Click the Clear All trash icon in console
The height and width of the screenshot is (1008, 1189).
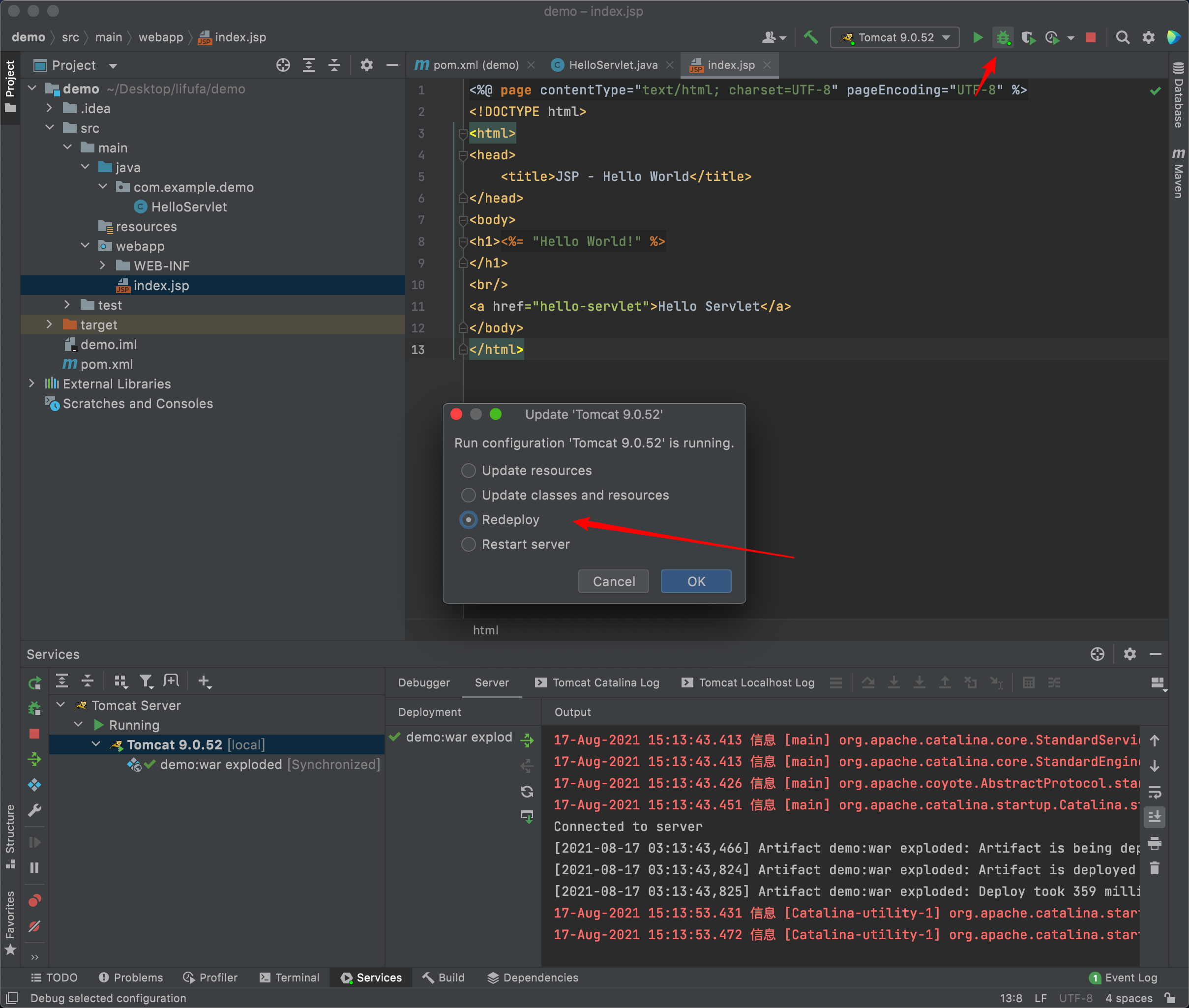click(x=1154, y=868)
